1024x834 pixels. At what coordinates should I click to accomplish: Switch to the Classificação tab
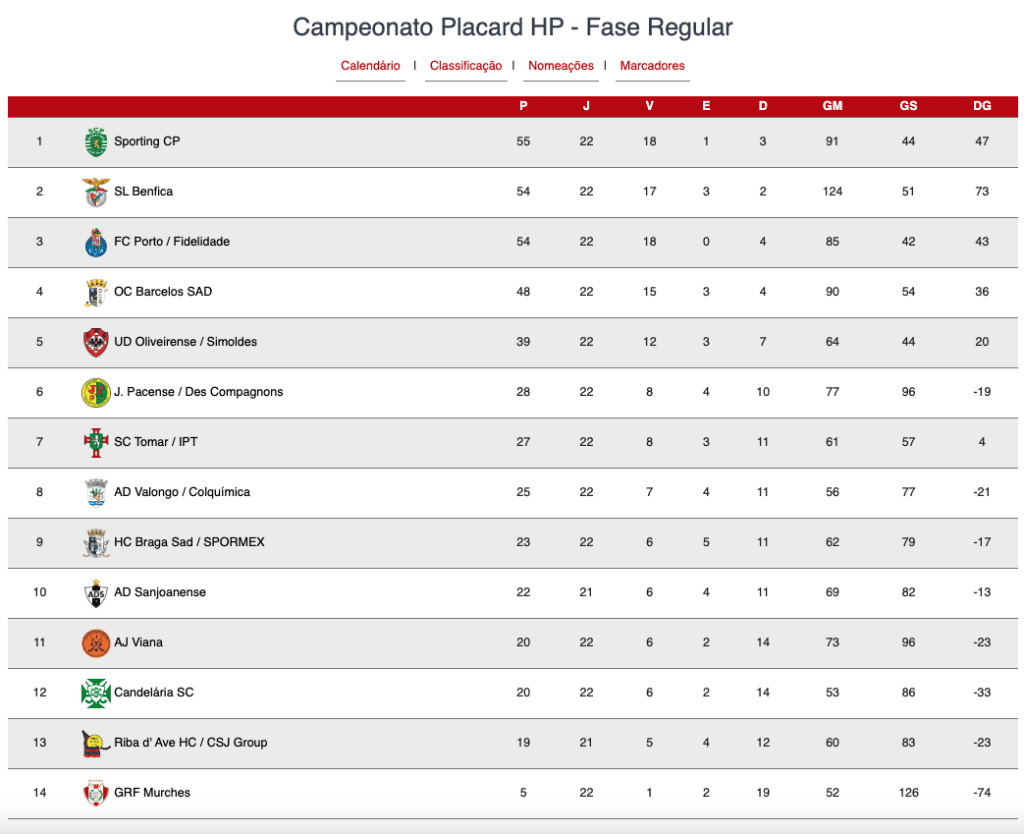point(466,66)
